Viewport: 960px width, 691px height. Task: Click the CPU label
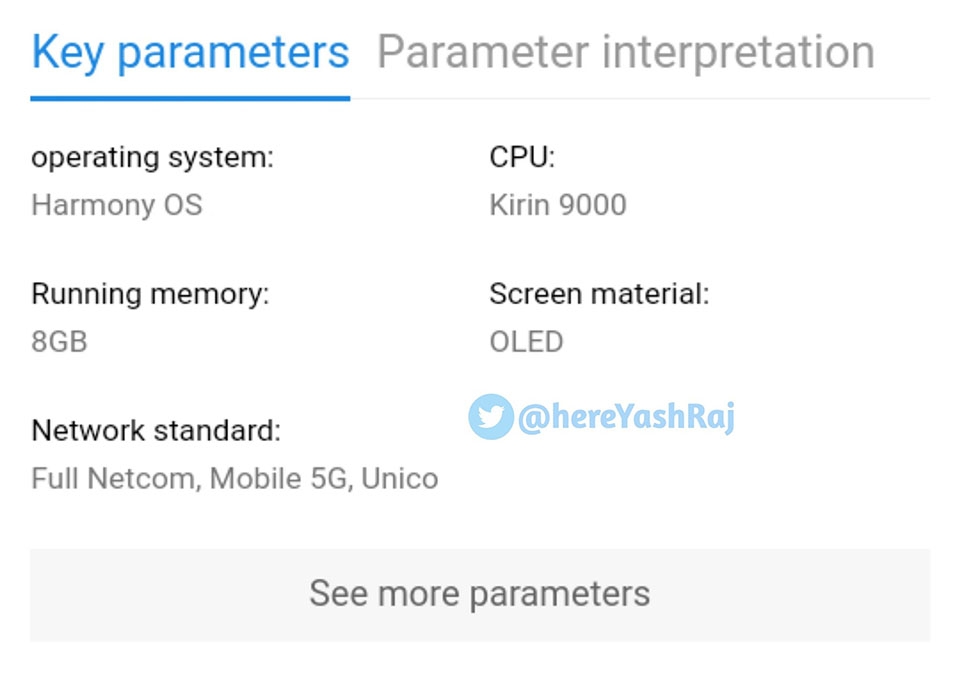[522, 157]
